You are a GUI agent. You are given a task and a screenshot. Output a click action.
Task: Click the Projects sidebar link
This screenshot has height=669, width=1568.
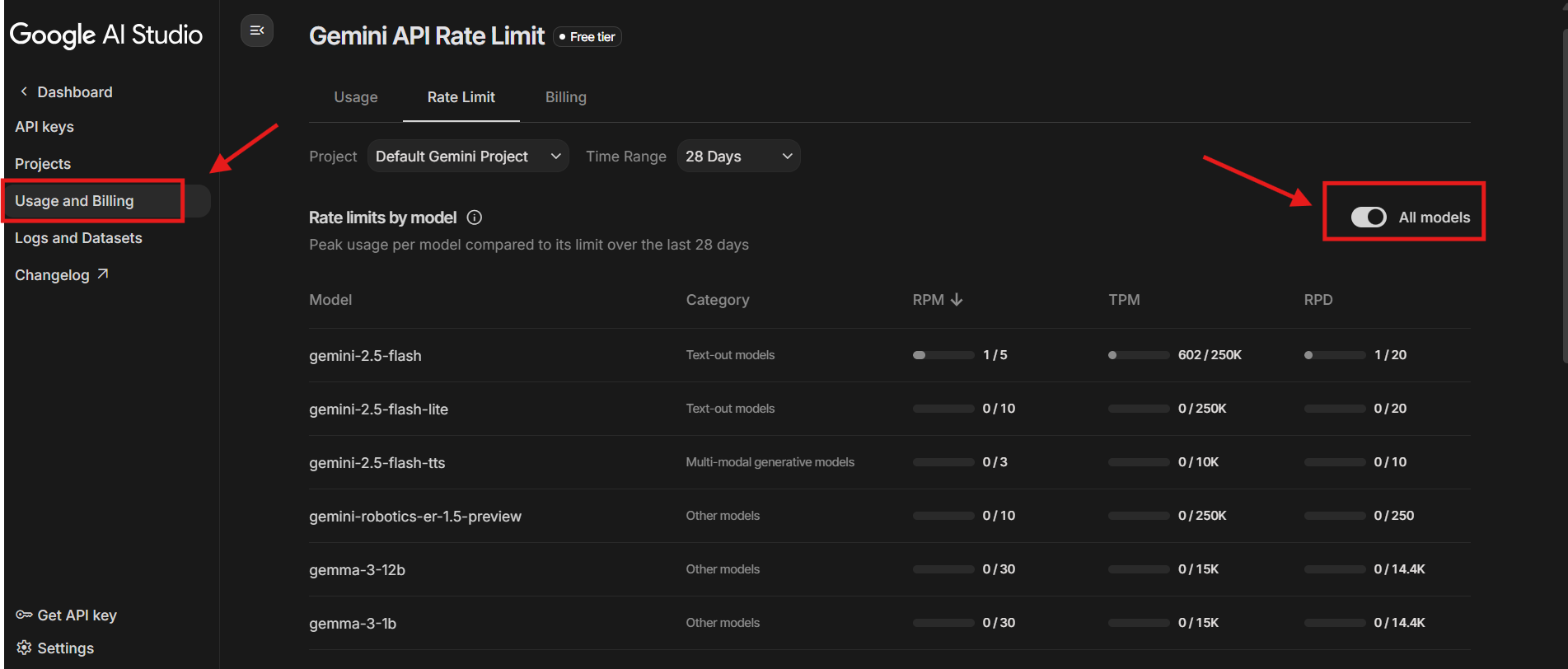(x=43, y=164)
